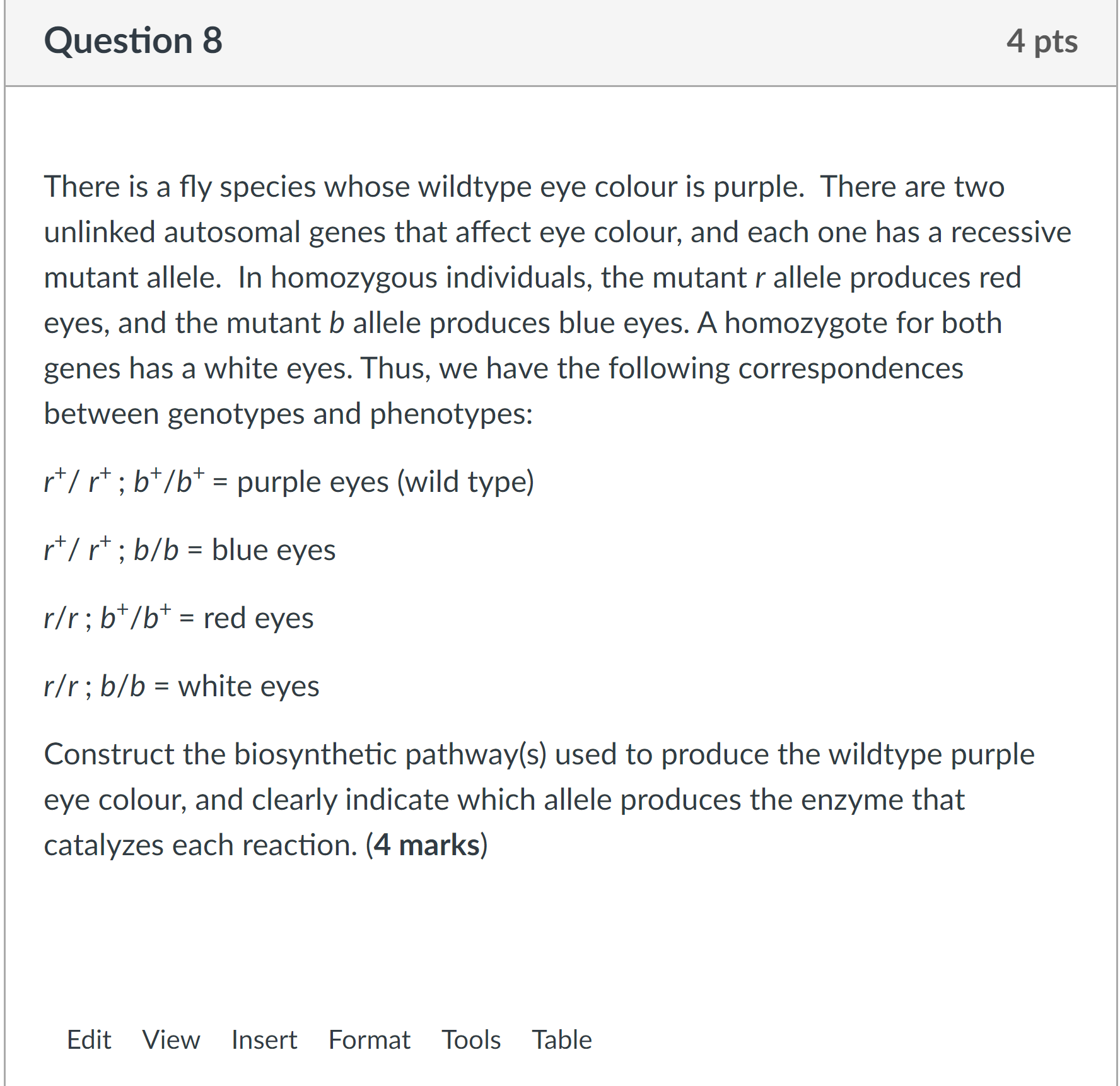This screenshot has width=1120, height=1086.
Task: Click the blank area above the editor menu
Action: tap(560, 940)
